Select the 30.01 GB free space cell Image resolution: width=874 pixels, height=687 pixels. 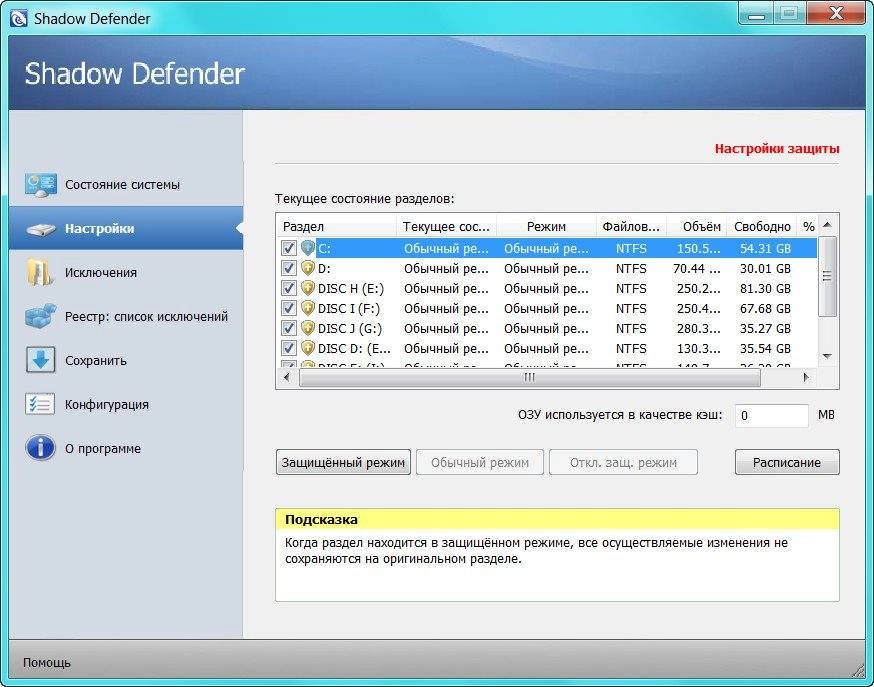coord(765,269)
